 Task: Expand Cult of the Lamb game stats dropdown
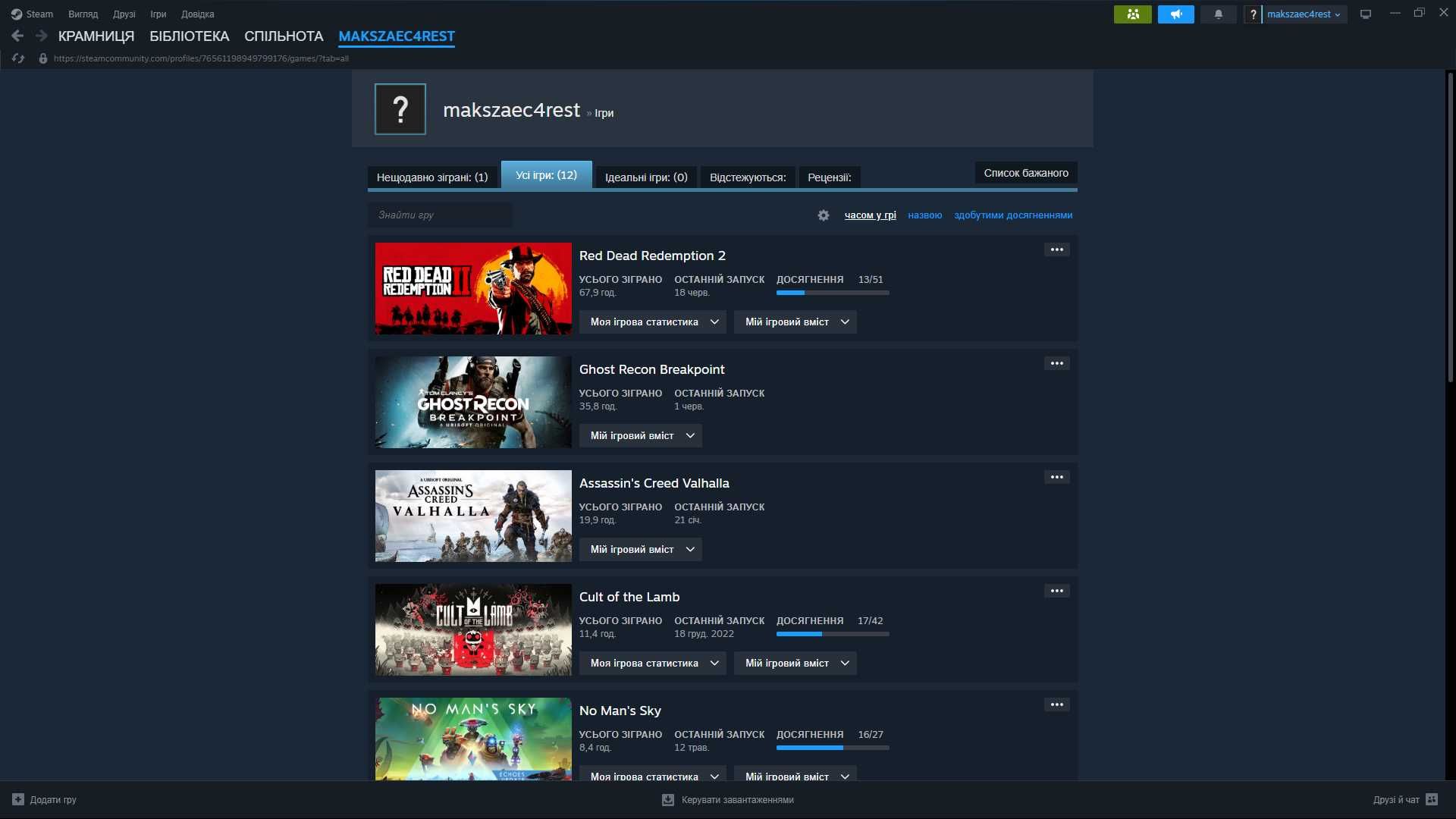tap(653, 663)
